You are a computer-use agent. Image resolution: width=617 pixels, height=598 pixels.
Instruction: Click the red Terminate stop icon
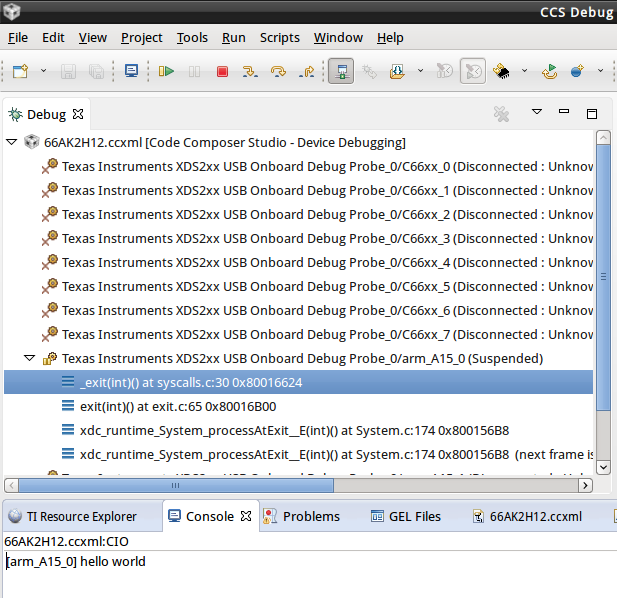coord(222,71)
